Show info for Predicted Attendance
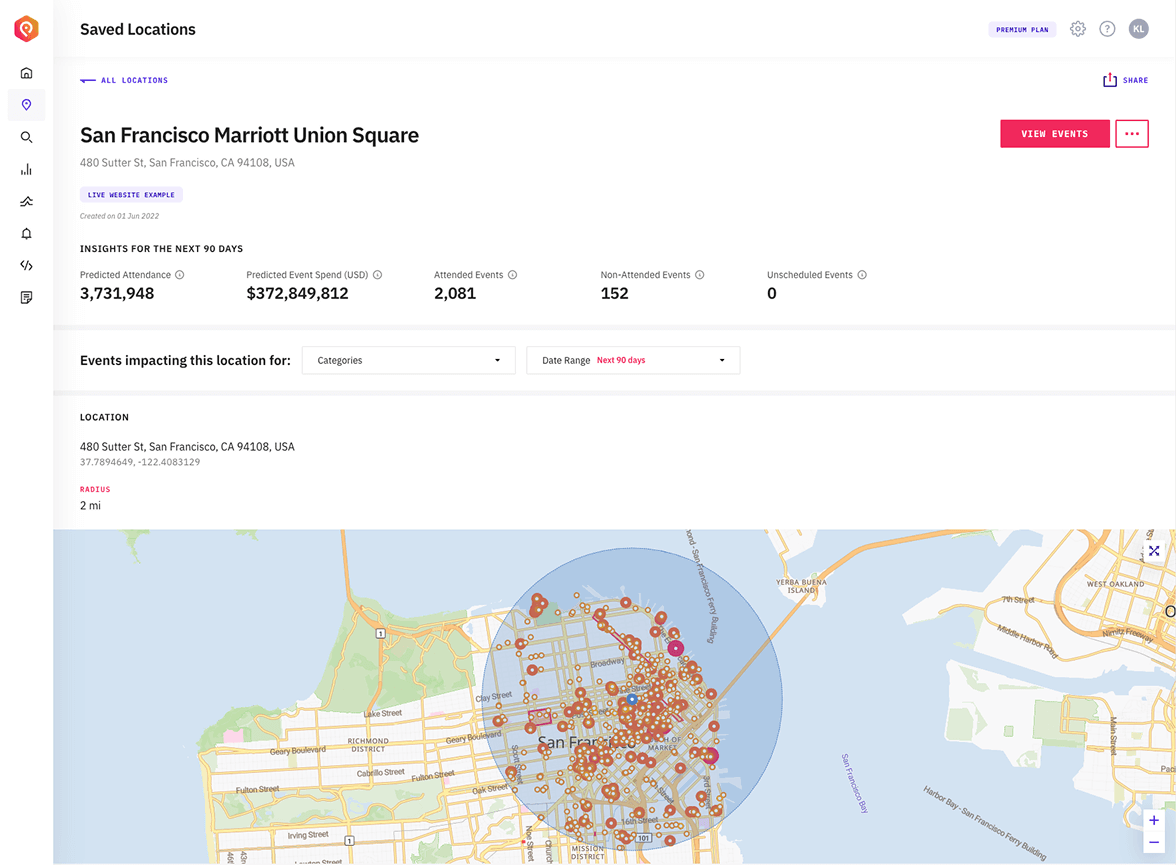The image size is (1176, 865). click(179, 275)
